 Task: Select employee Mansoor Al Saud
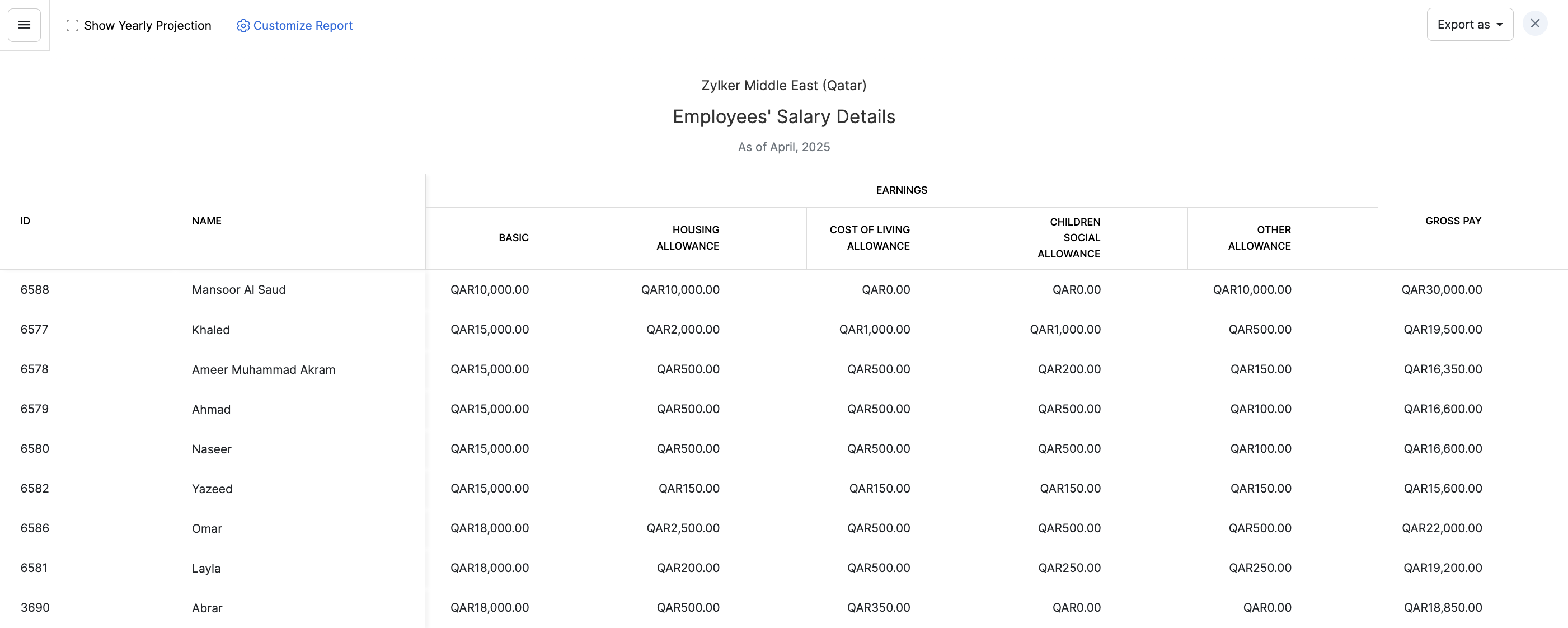click(238, 290)
